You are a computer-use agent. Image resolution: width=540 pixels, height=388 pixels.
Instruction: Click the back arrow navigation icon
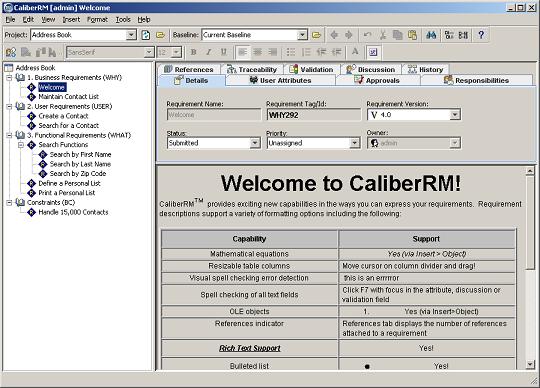pyautogui.click(x=334, y=35)
